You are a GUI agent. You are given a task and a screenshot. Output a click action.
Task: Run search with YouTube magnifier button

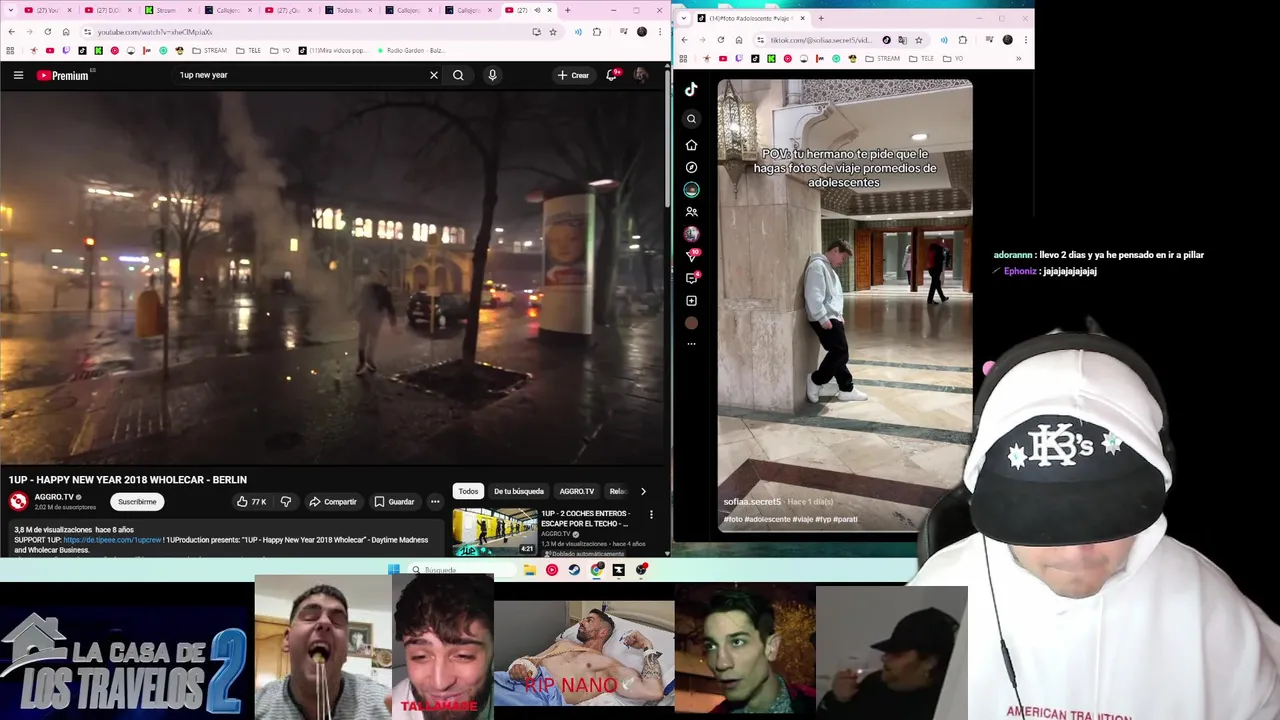pyautogui.click(x=458, y=75)
